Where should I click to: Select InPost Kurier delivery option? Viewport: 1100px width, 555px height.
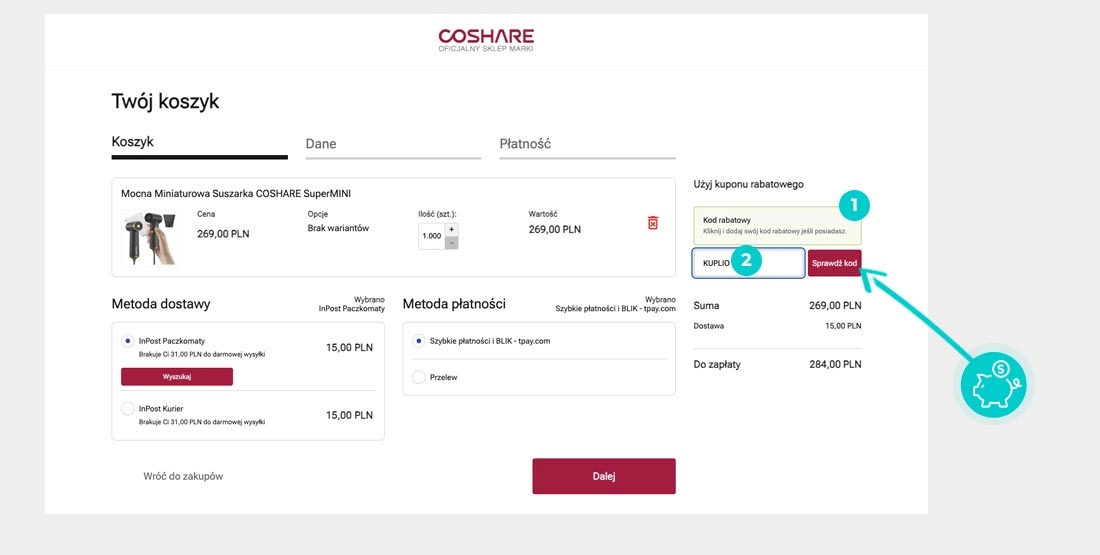127,409
